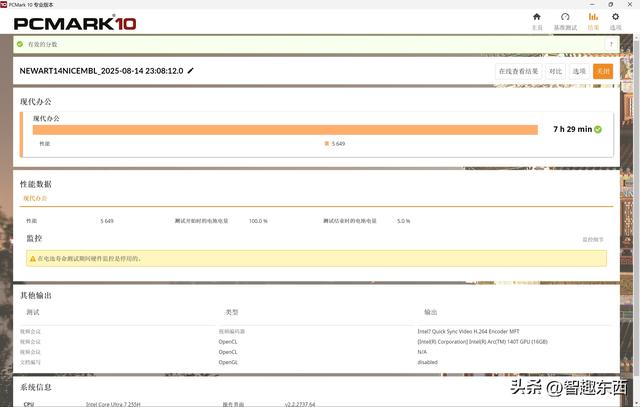Viewport: 640px width, 407px height.
Task: Click the orange 现代办公 battery life bar
Action: click(x=285, y=130)
